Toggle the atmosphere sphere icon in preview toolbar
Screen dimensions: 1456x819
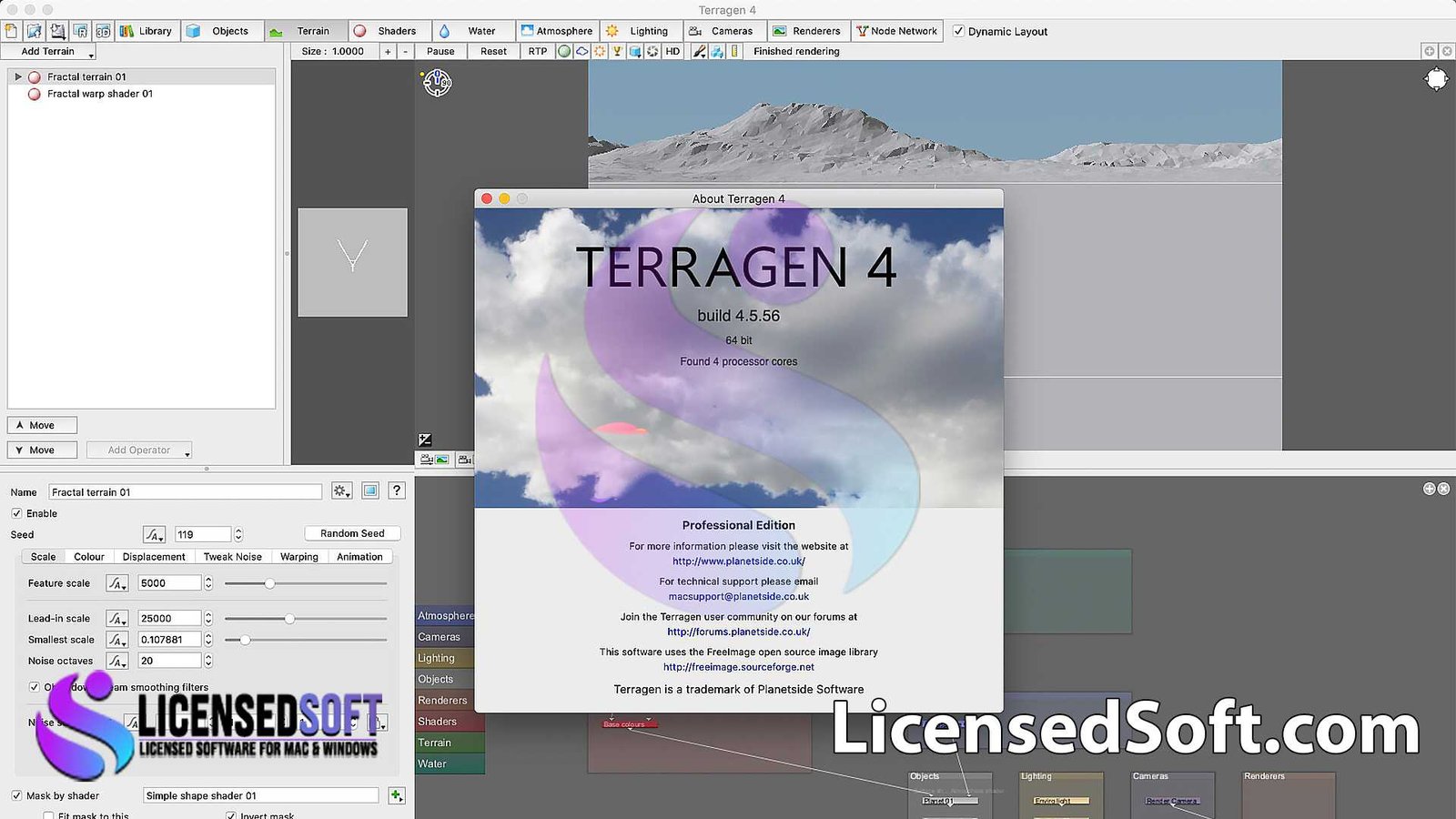(564, 51)
